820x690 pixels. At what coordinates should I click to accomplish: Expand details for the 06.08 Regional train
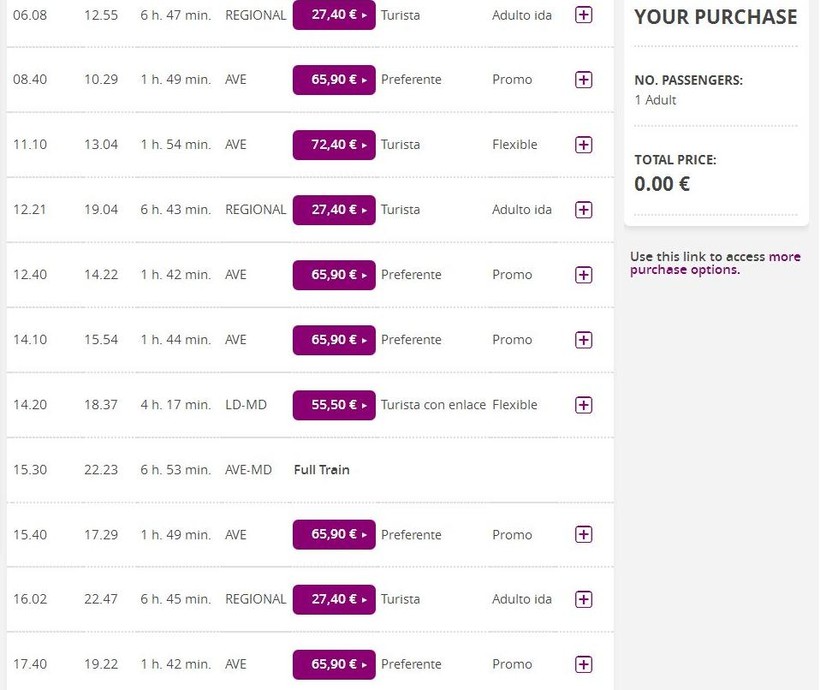pyautogui.click(x=584, y=15)
